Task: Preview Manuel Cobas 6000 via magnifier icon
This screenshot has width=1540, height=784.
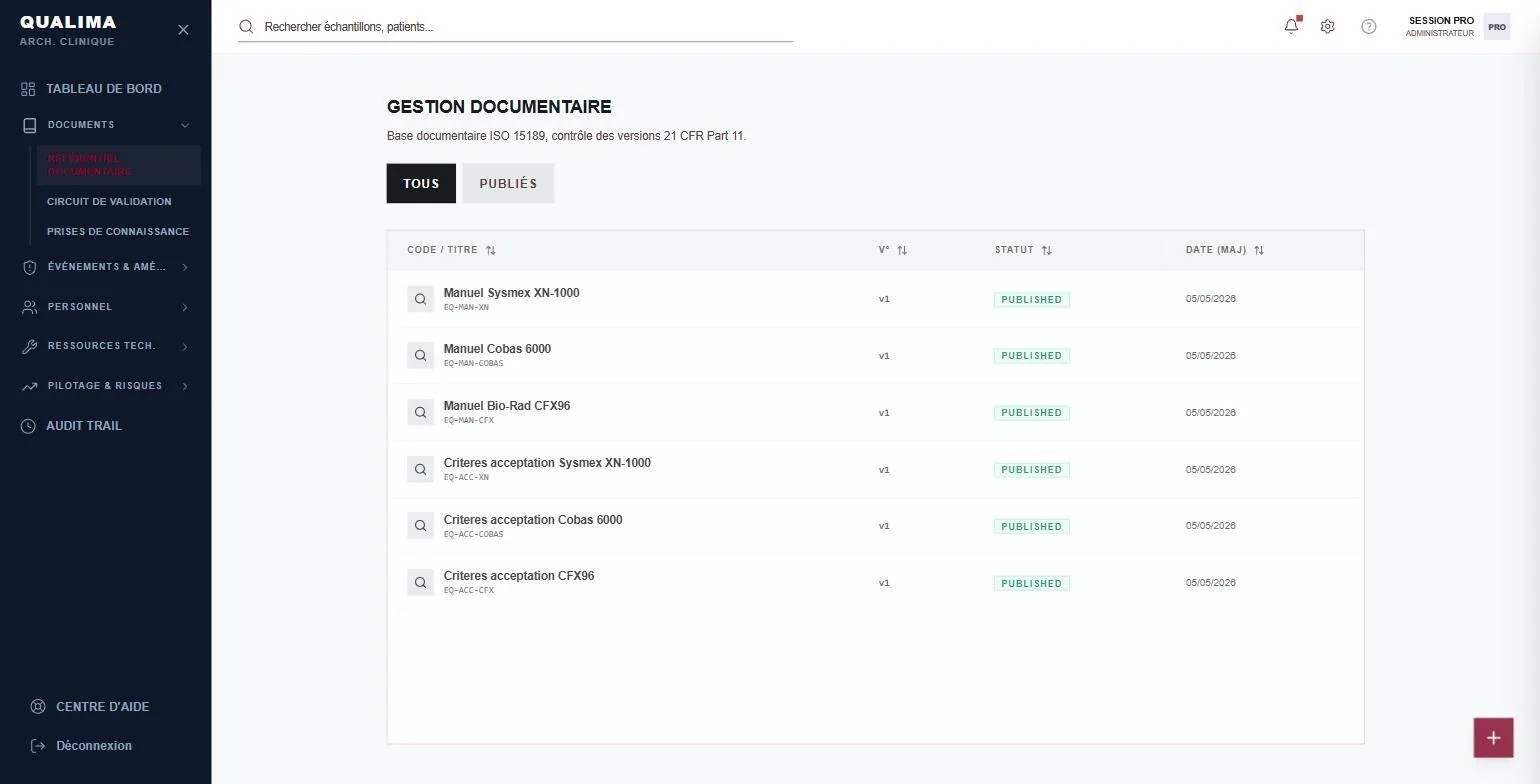Action: pos(420,355)
